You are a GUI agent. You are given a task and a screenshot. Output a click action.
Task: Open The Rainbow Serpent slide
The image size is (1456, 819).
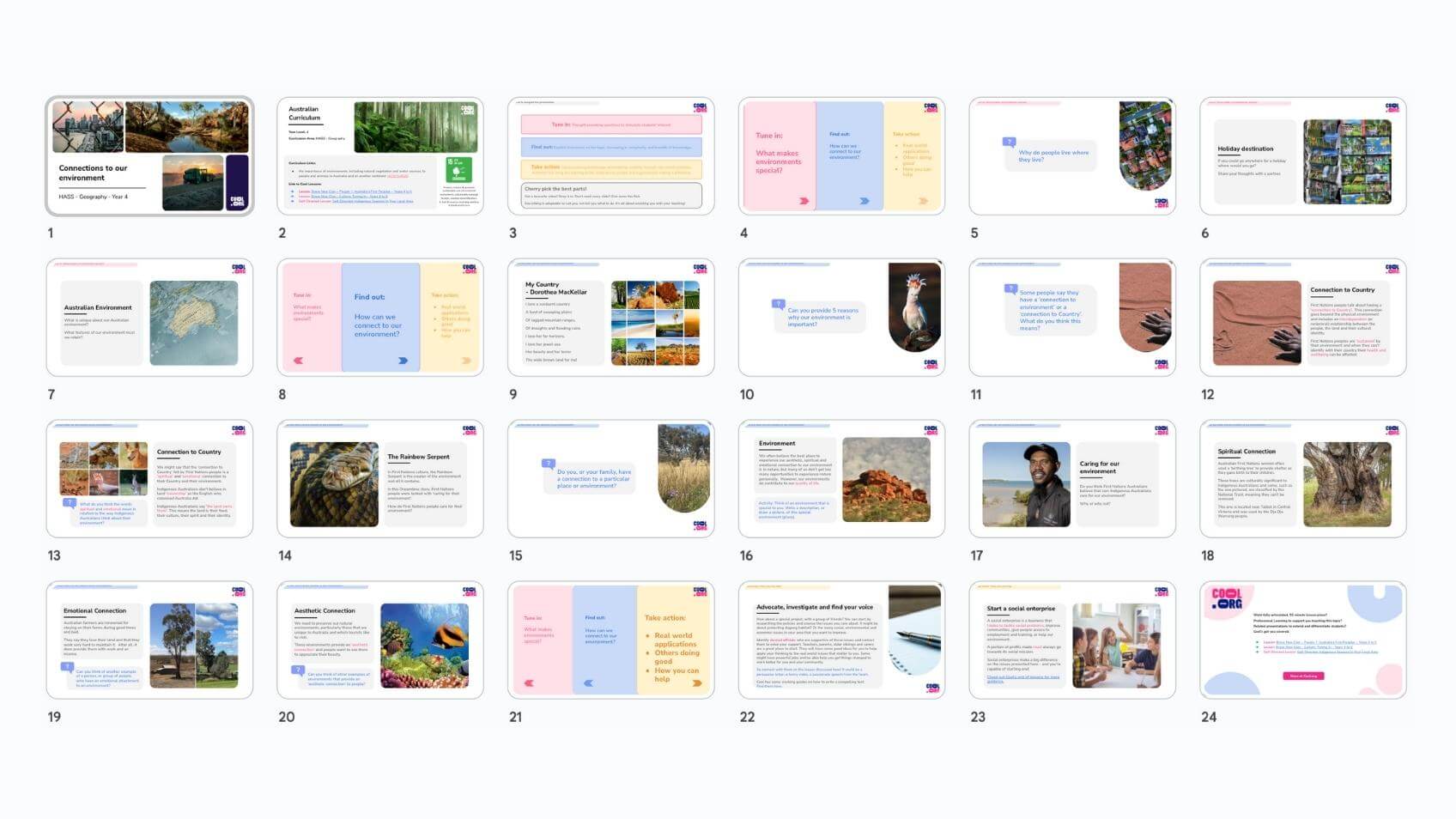click(x=379, y=478)
